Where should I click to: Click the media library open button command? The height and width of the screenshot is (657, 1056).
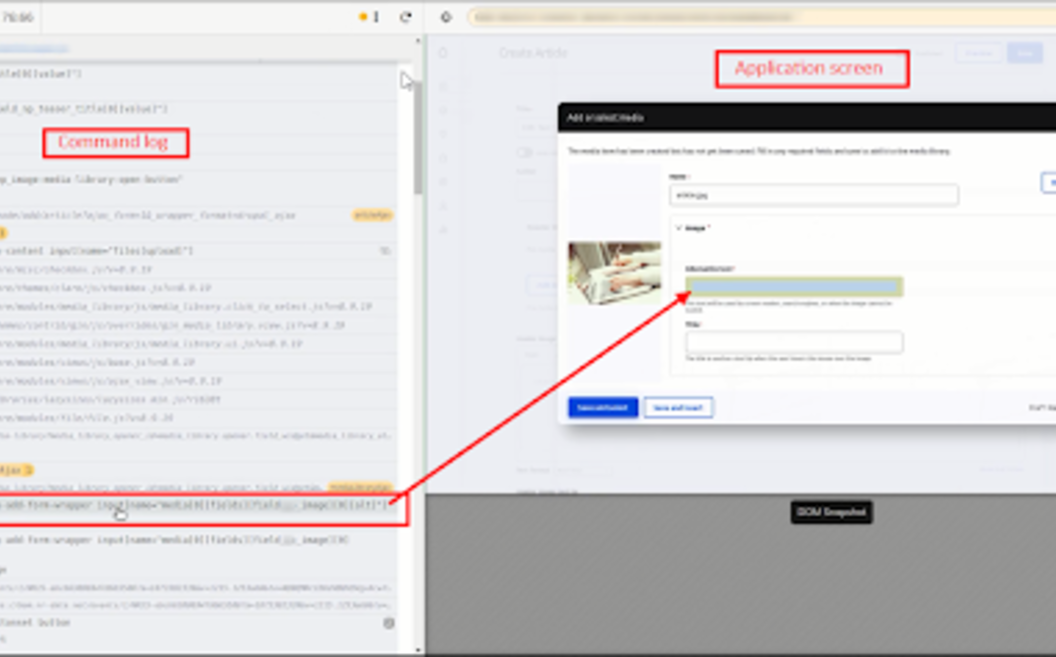click(x=92, y=180)
